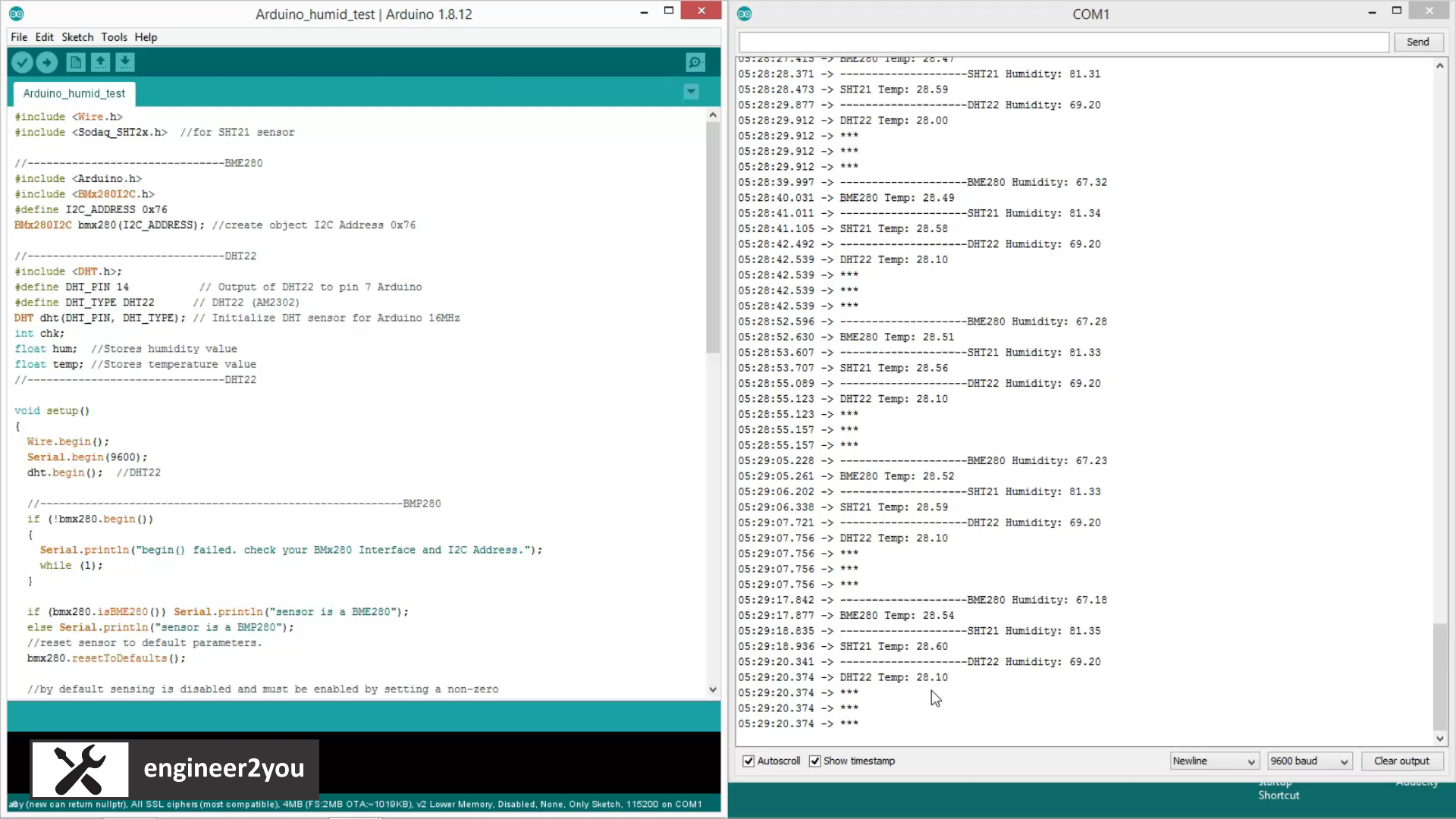Open the Sketch menu
Image resolution: width=1456 pixels, height=819 pixels.
(77, 37)
